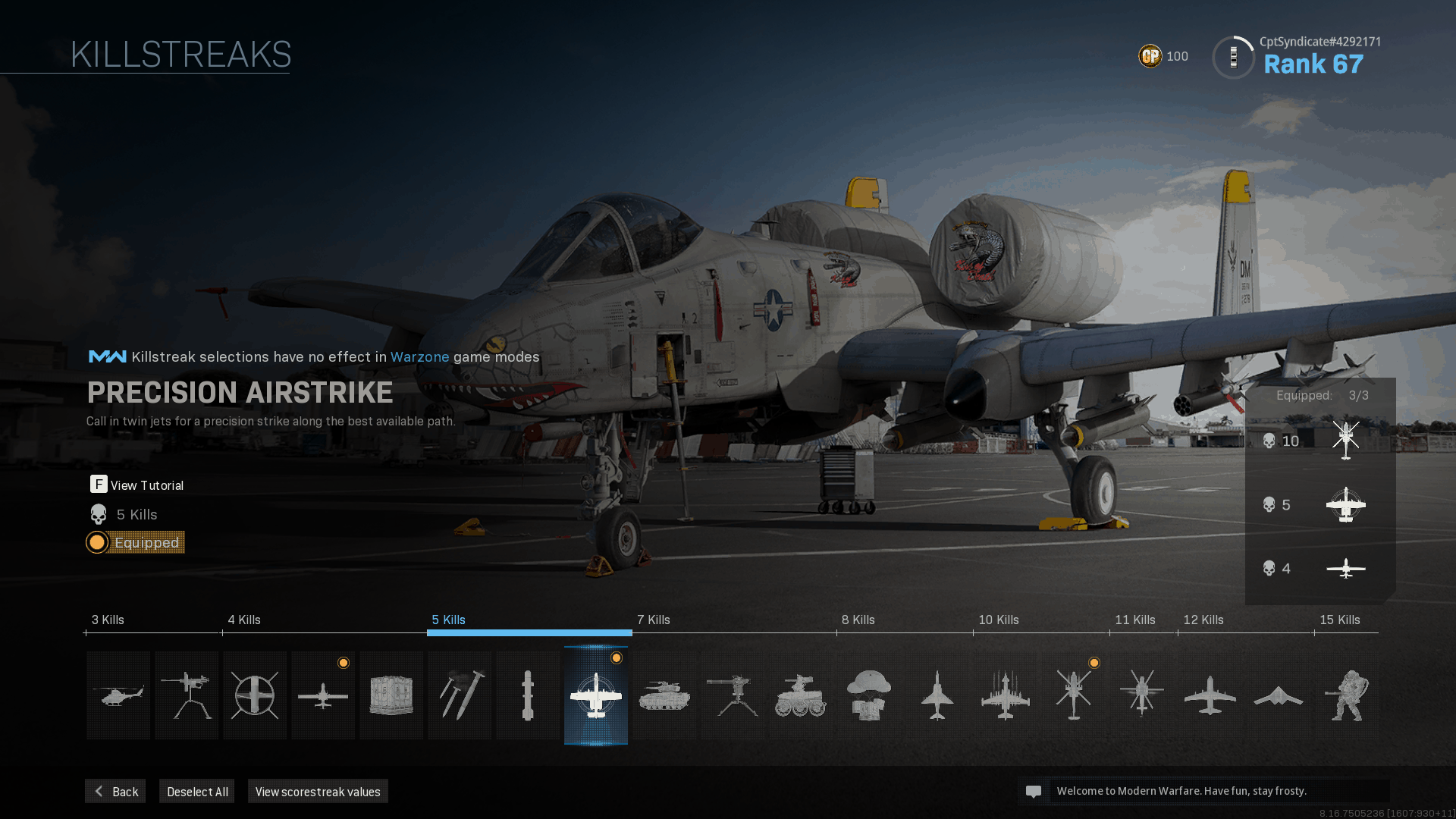Select the Emergency Airdrop parachute icon
The height and width of the screenshot is (819, 1456).
(x=869, y=695)
